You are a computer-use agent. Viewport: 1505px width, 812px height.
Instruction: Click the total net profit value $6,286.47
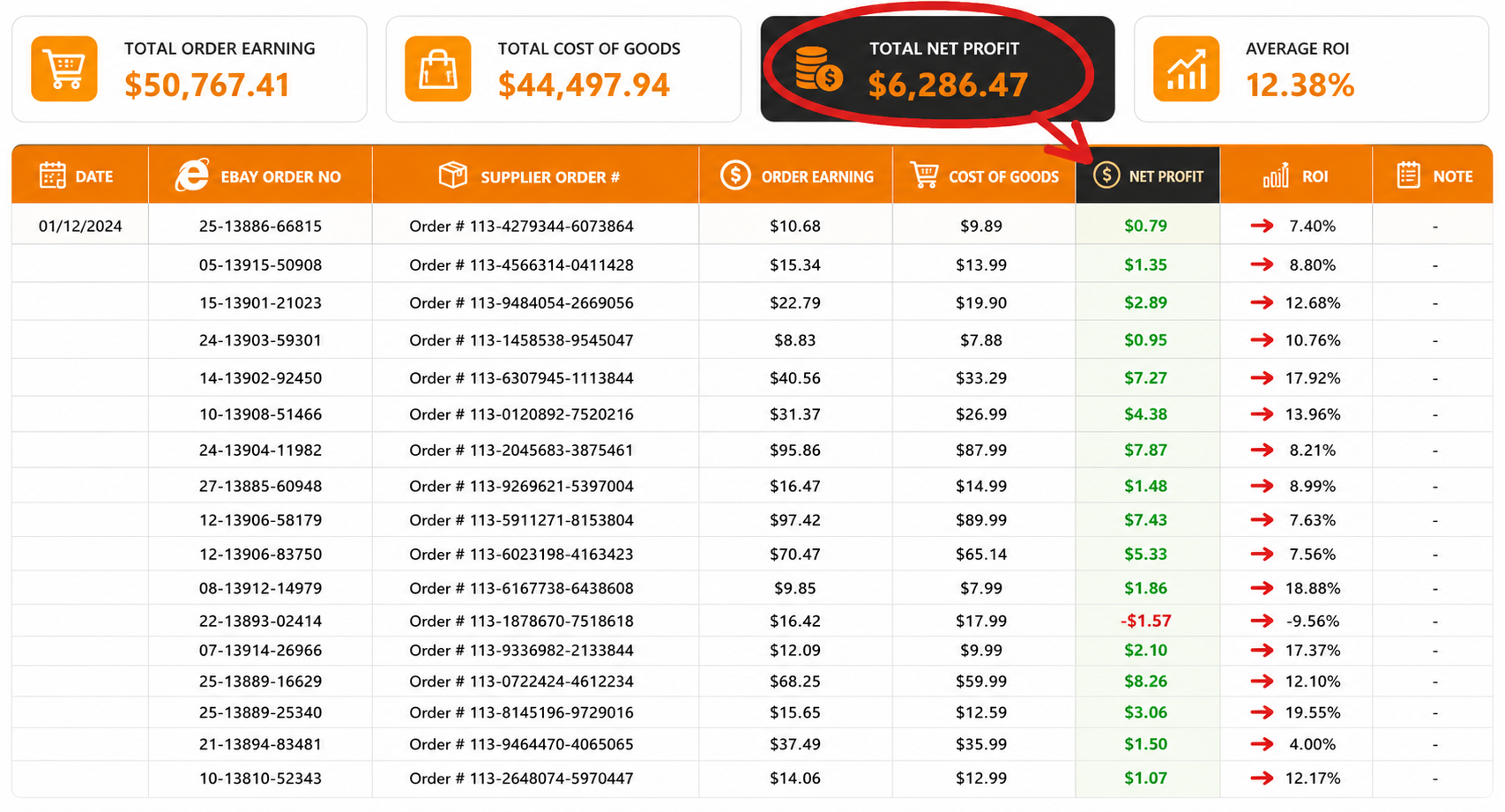click(948, 85)
